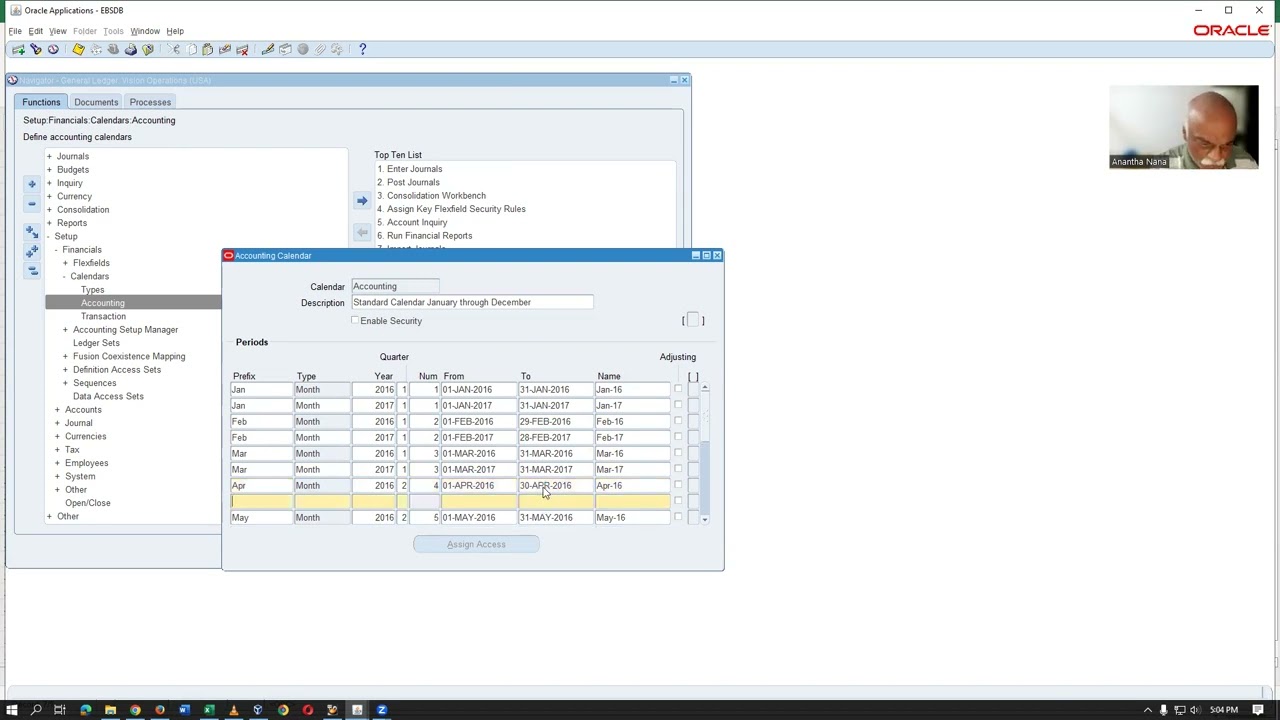Select Account Inquiry in Top Ten List
The height and width of the screenshot is (720, 1280).
(412, 222)
